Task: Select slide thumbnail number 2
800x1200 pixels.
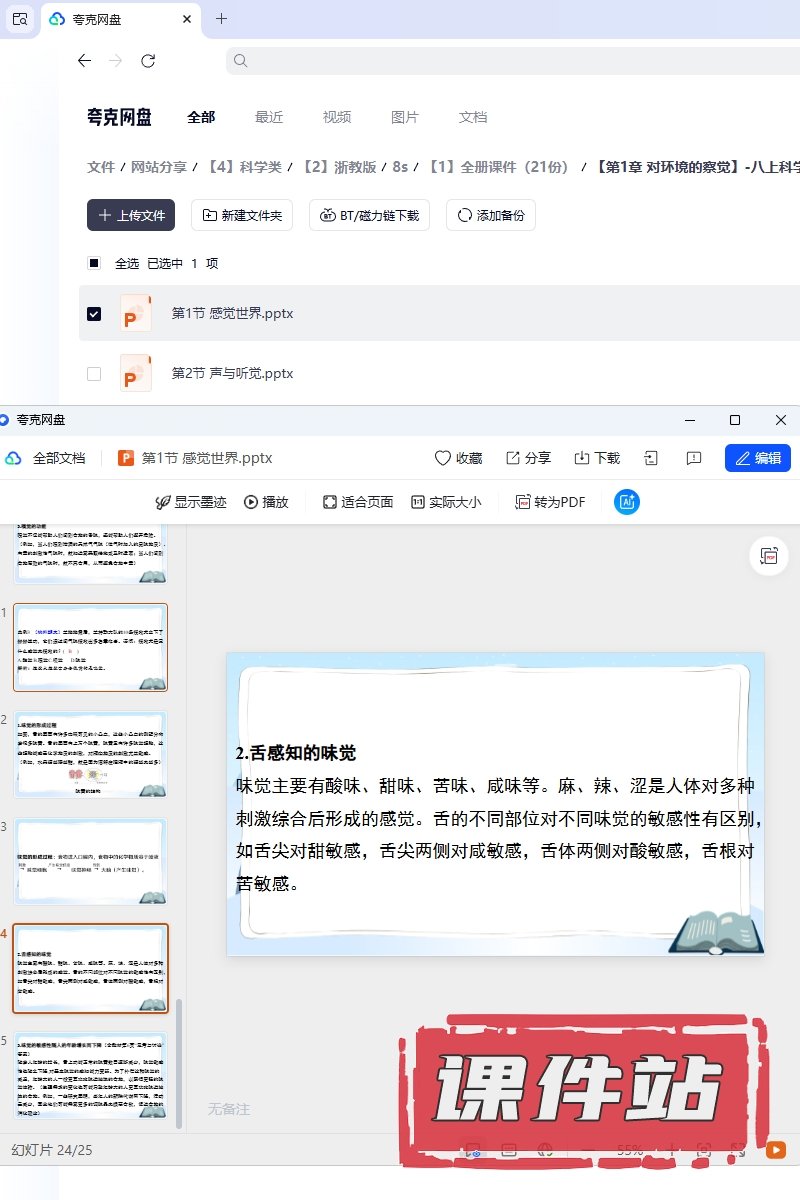Action: [90, 754]
